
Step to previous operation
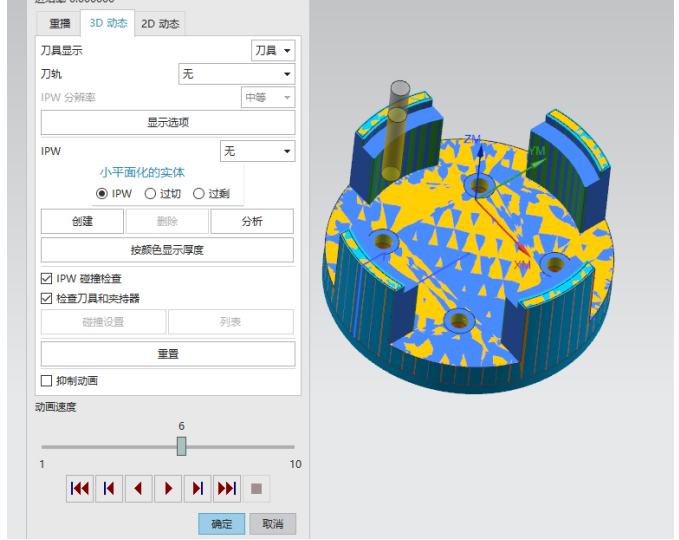[109, 488]
